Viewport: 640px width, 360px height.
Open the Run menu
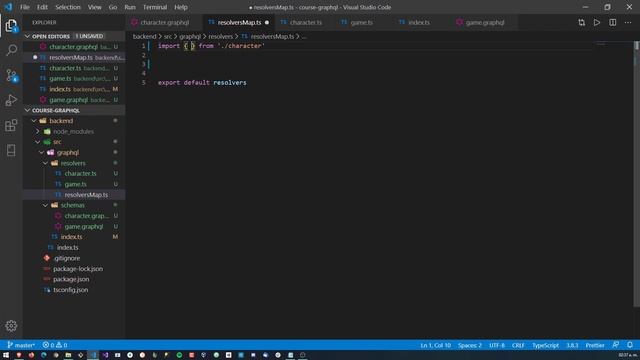pyautogui.click(x=130, y=7)
